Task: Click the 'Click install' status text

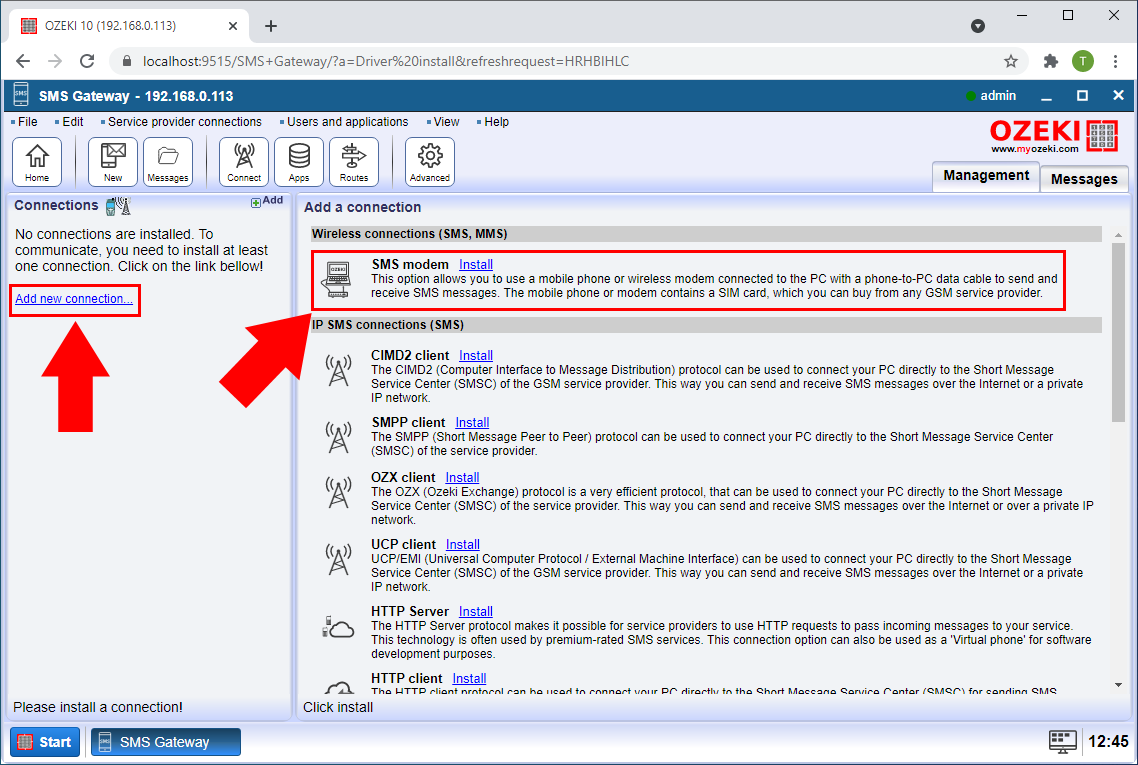Action: point(338,707)
